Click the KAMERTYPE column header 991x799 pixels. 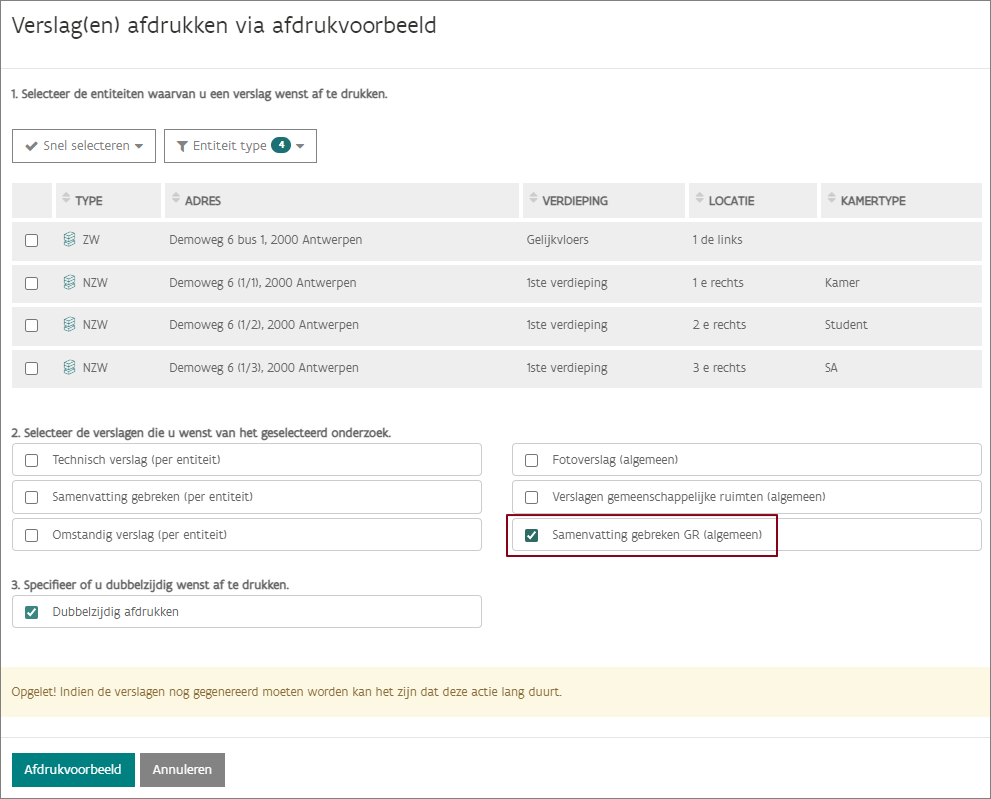click(x=872, y=201)
